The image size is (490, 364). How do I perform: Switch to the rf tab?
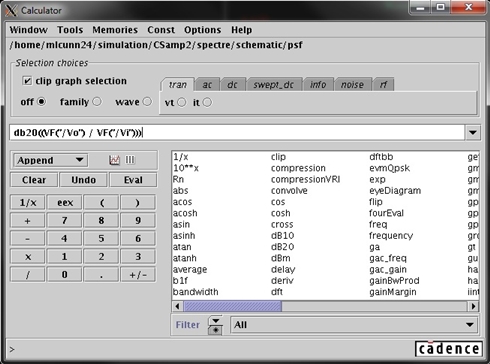pos(383,85)
